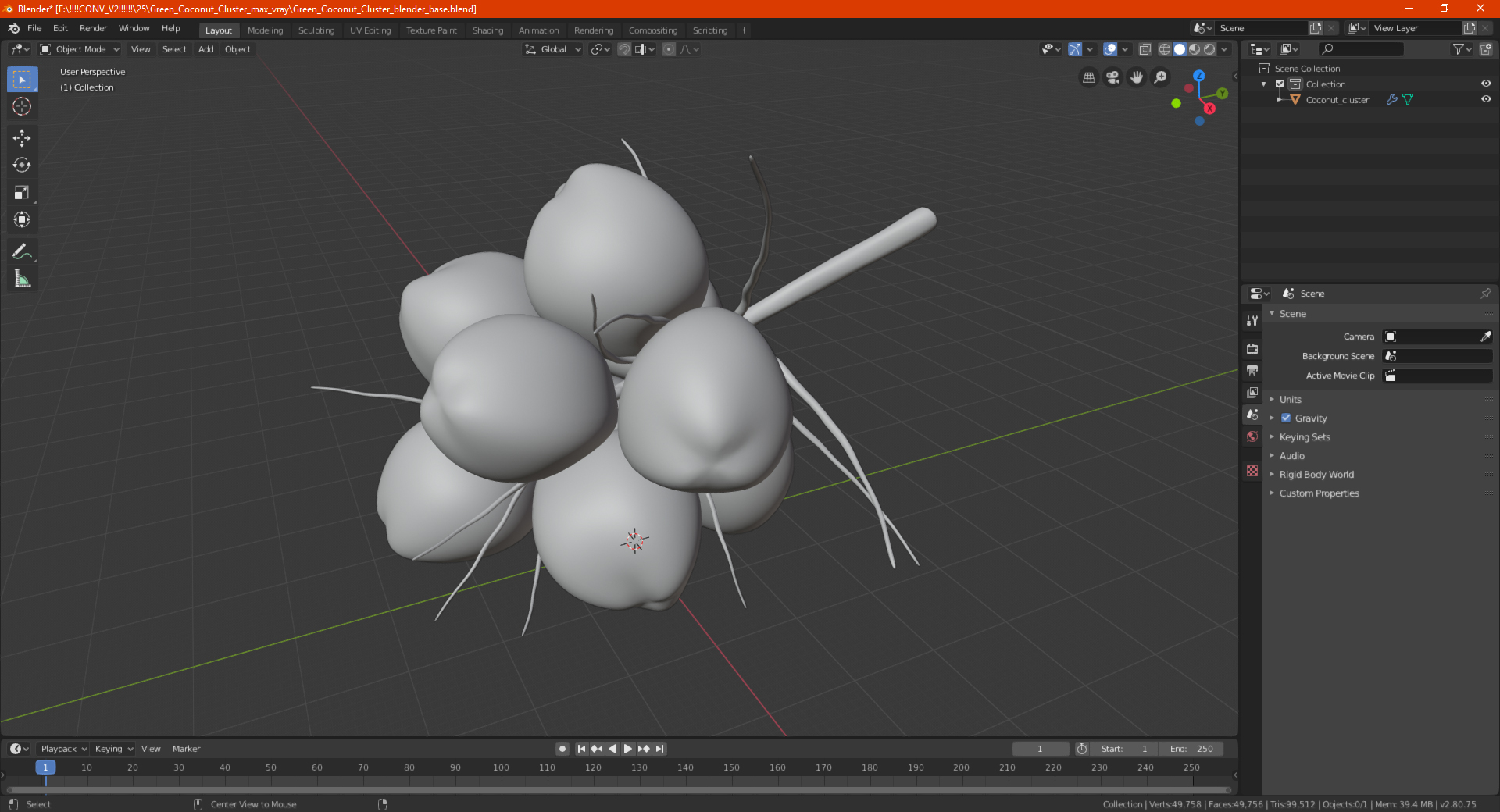The image size is (1500, 812).
Task: Add new collection in outliner
Action: pyautogui.click(x=1486, y=49)
